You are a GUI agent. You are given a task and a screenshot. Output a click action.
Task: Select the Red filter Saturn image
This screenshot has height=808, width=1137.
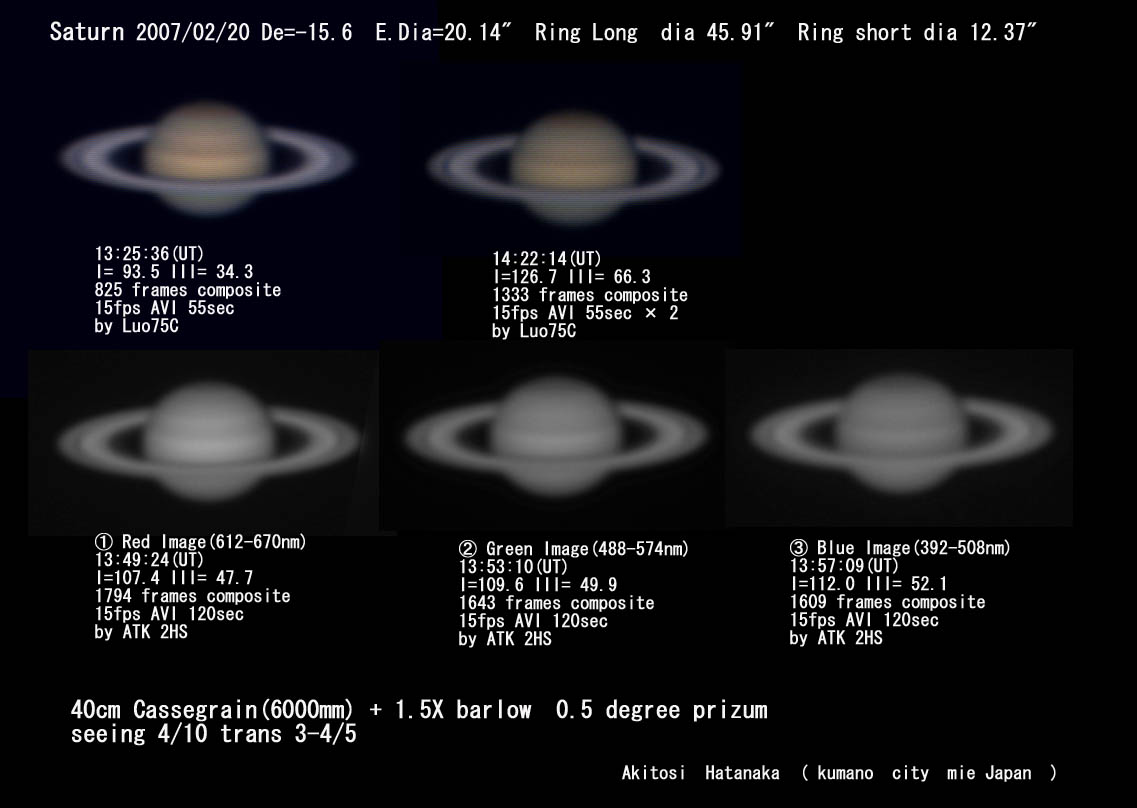coord(208,441)
